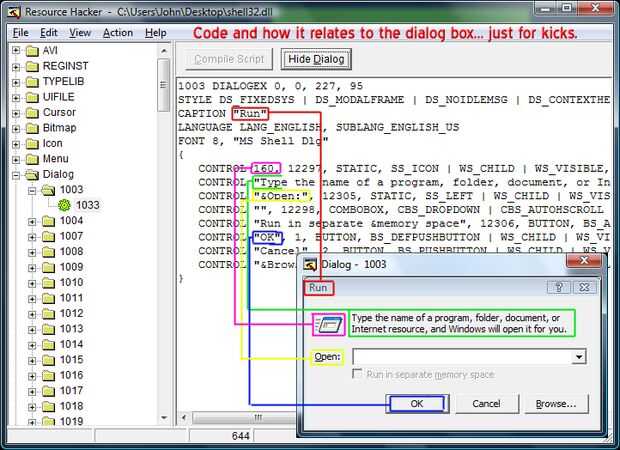
Task: Click the Run program icon in the dialog
Action: click(328, 325)
